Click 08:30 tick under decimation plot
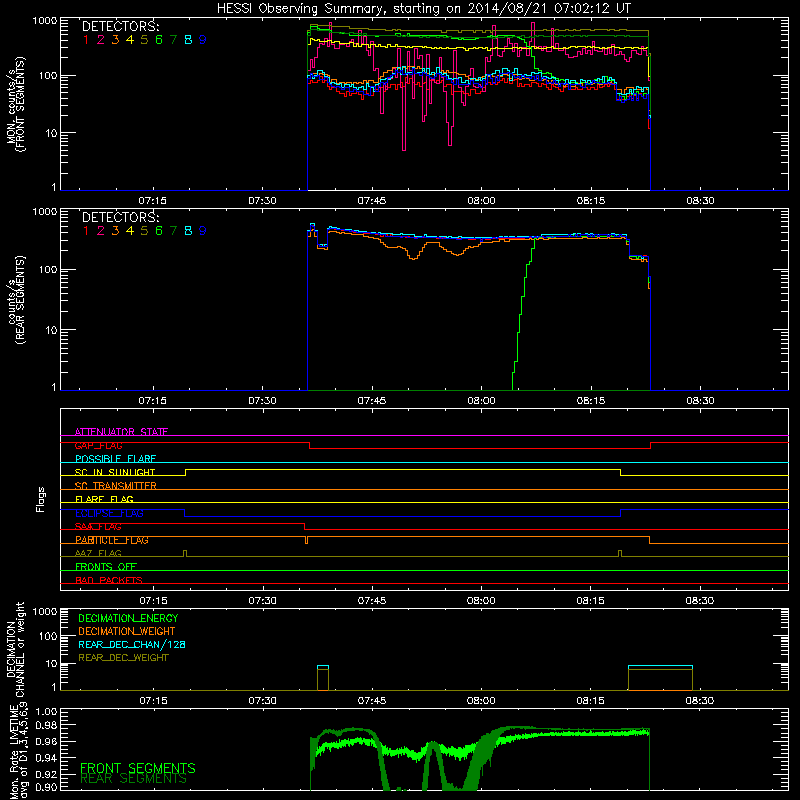 [x=700, y=701]
